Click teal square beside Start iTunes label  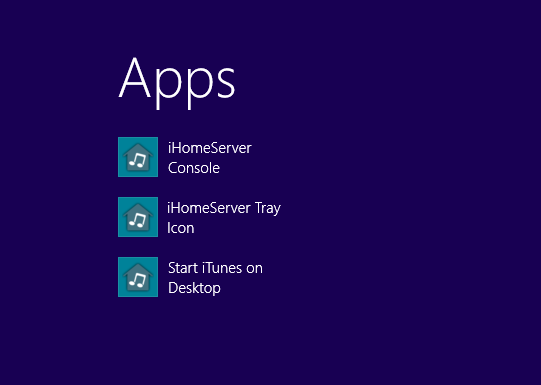138,277
